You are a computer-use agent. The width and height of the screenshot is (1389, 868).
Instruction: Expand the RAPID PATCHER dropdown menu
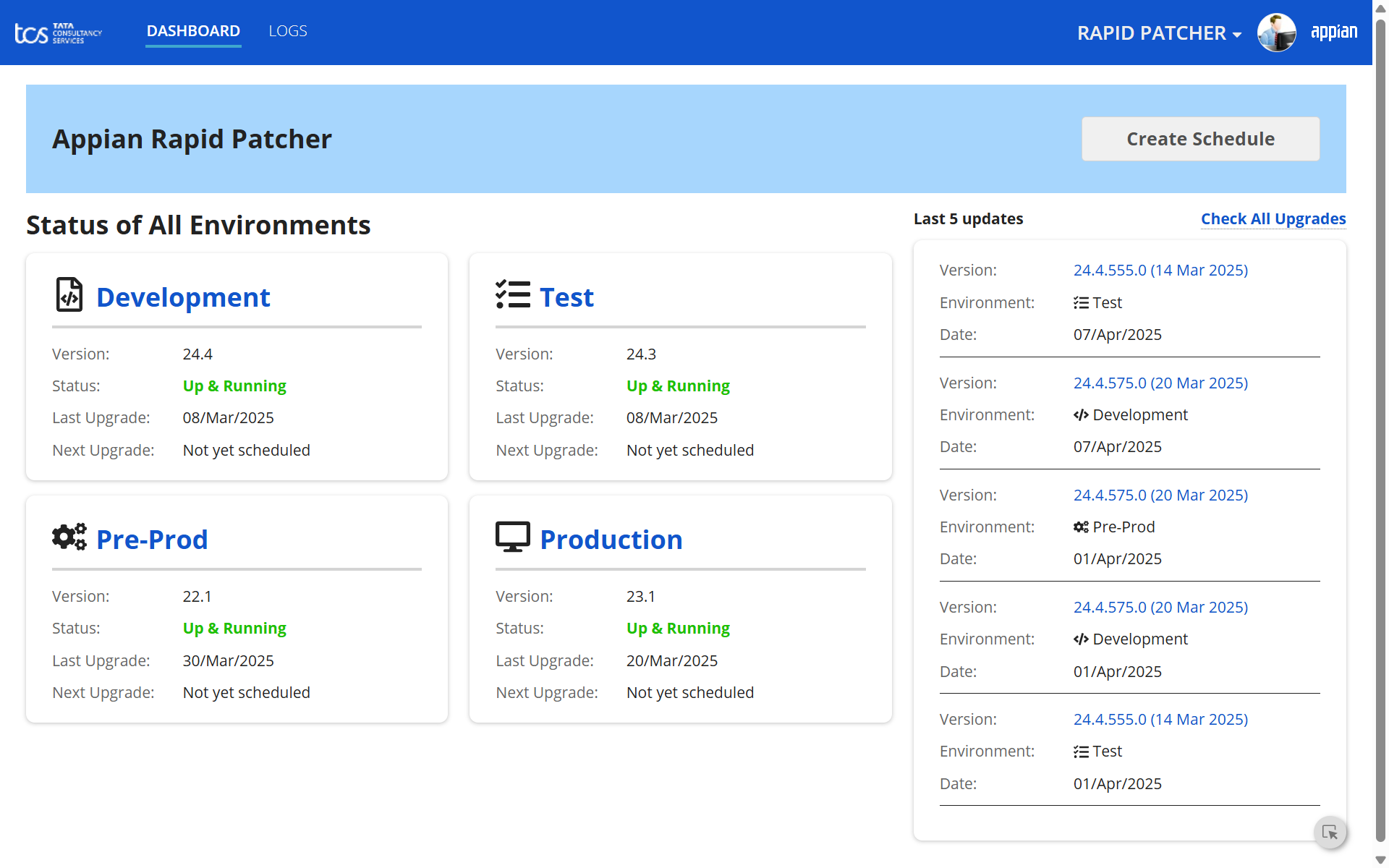pyautogui.click(x=1159, y=33)
